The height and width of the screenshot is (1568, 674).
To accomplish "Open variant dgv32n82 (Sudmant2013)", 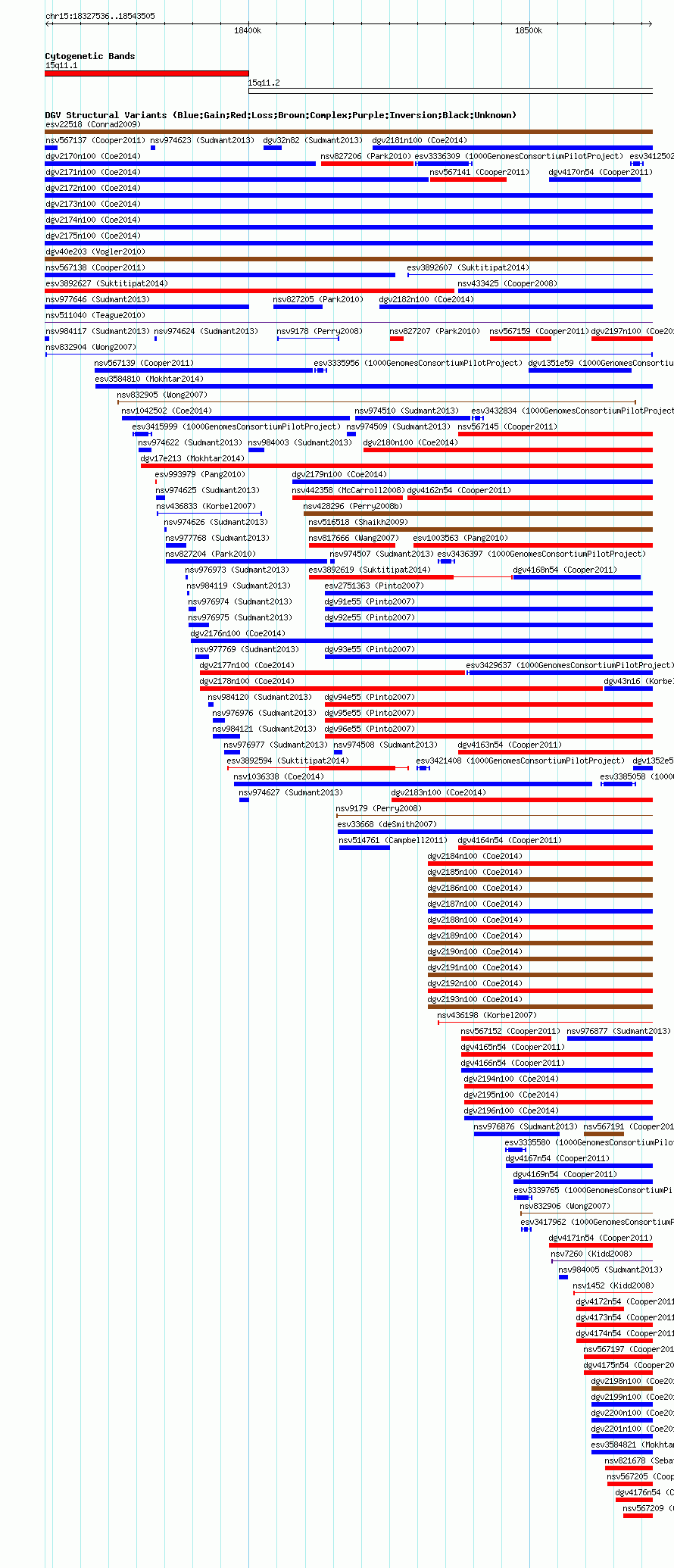I will (313, 140).
